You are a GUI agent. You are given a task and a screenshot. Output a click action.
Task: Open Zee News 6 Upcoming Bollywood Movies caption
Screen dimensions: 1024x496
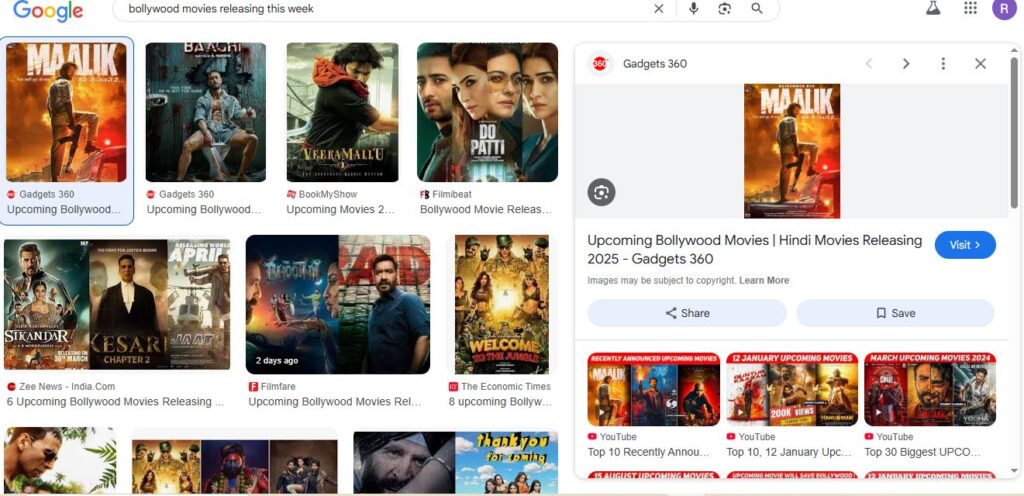[x=115, y=402]
